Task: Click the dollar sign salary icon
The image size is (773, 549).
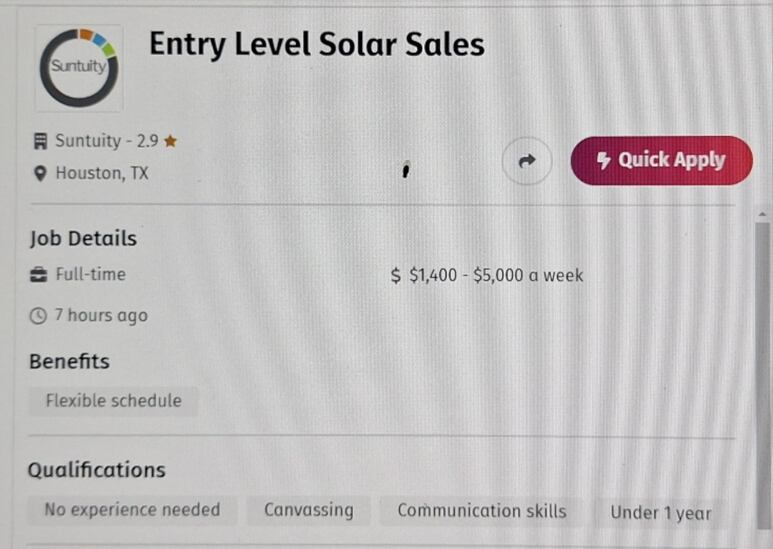Action: (x=395, y=275)
